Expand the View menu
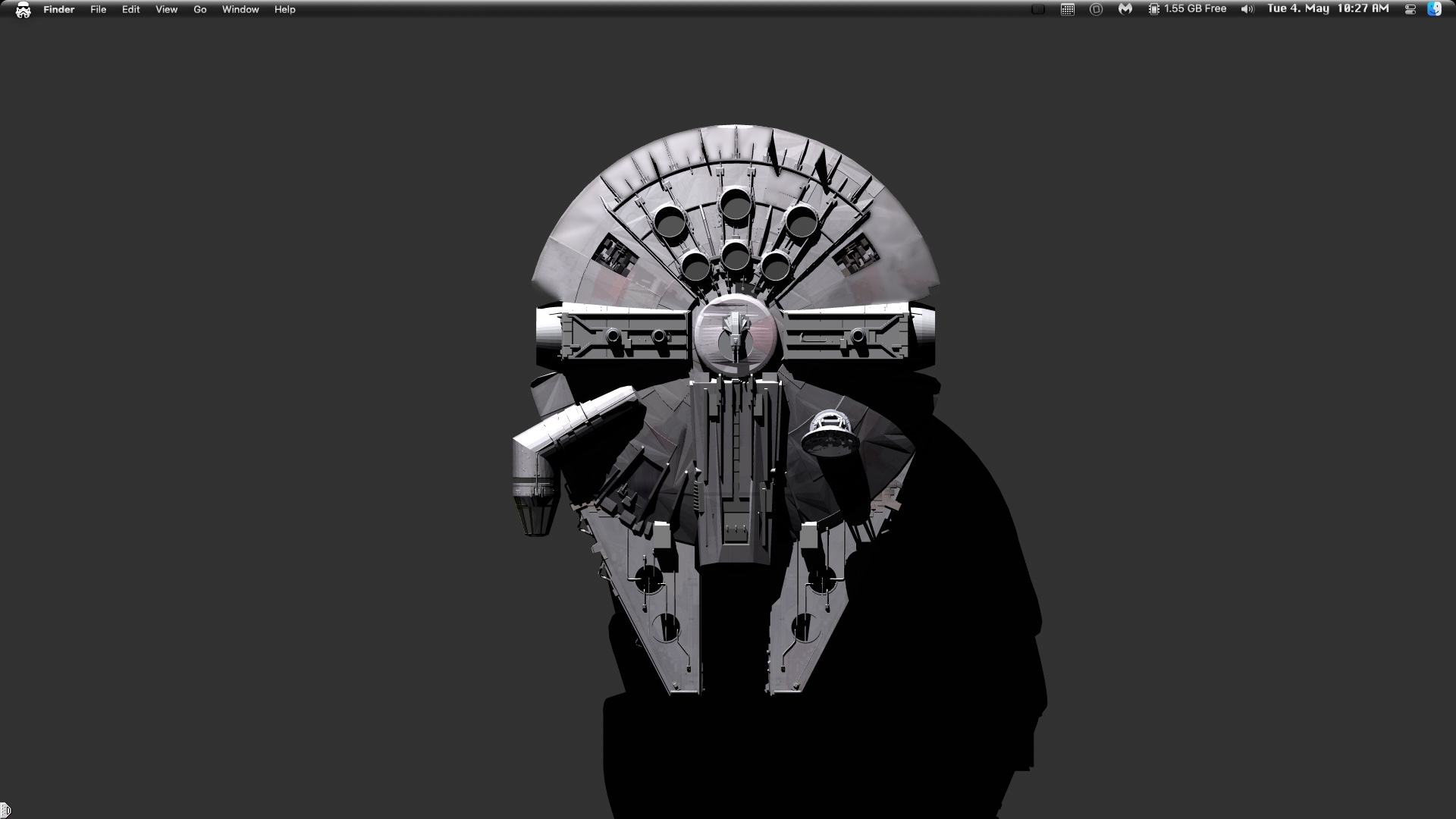Image resolution: width=1456 pixels, height=819 pixels. tap(166, 9)
